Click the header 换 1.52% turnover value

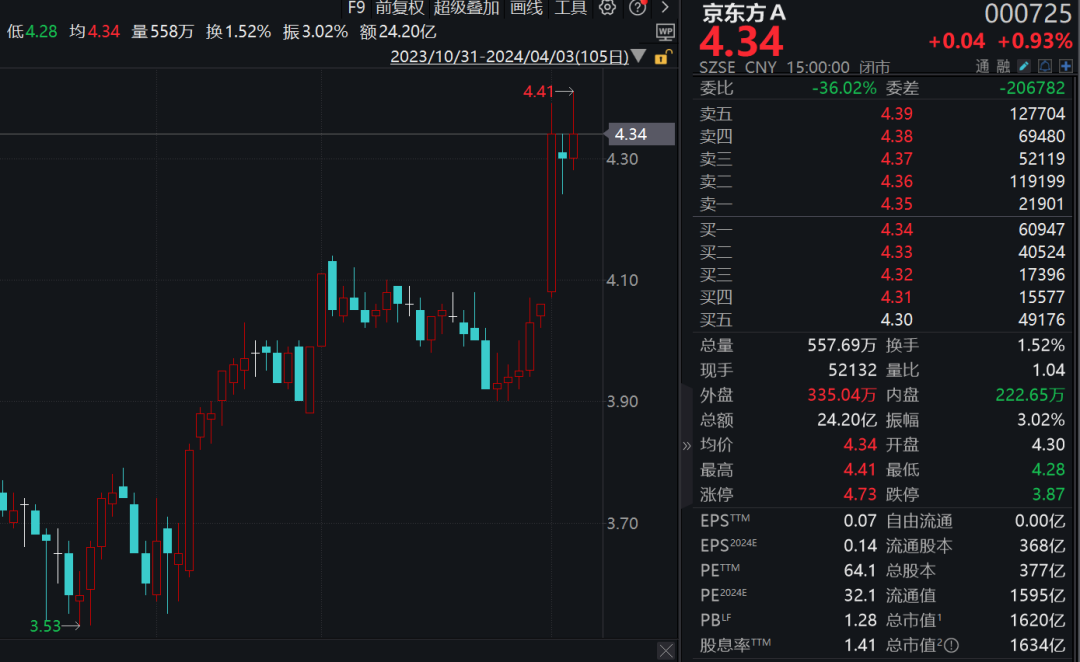click(238, 32)
